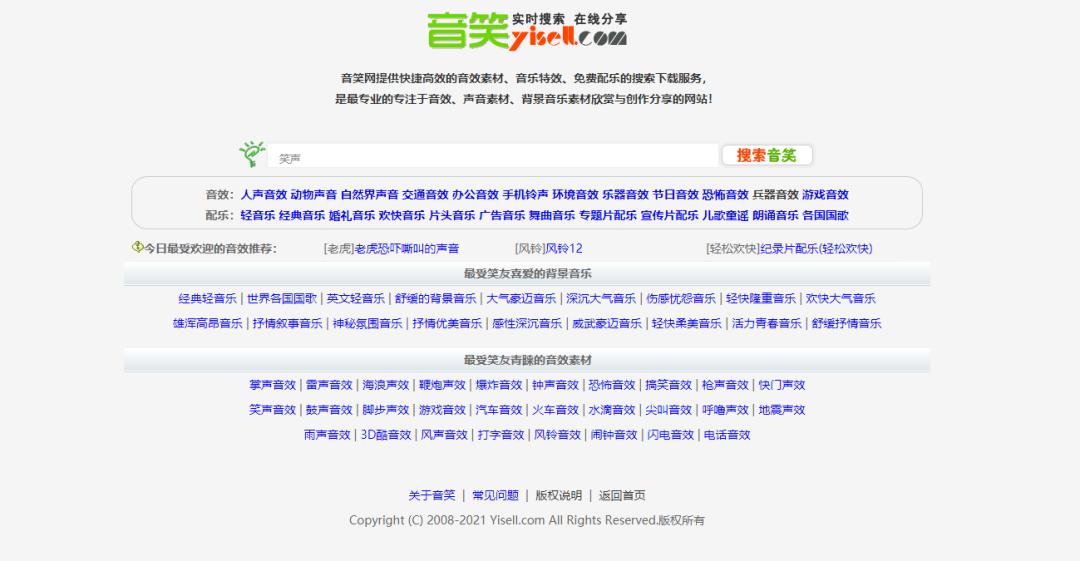Select the 各国国歌 category
The height and width of the screenshot is (561, 1080).
click(x=825, y=215)
